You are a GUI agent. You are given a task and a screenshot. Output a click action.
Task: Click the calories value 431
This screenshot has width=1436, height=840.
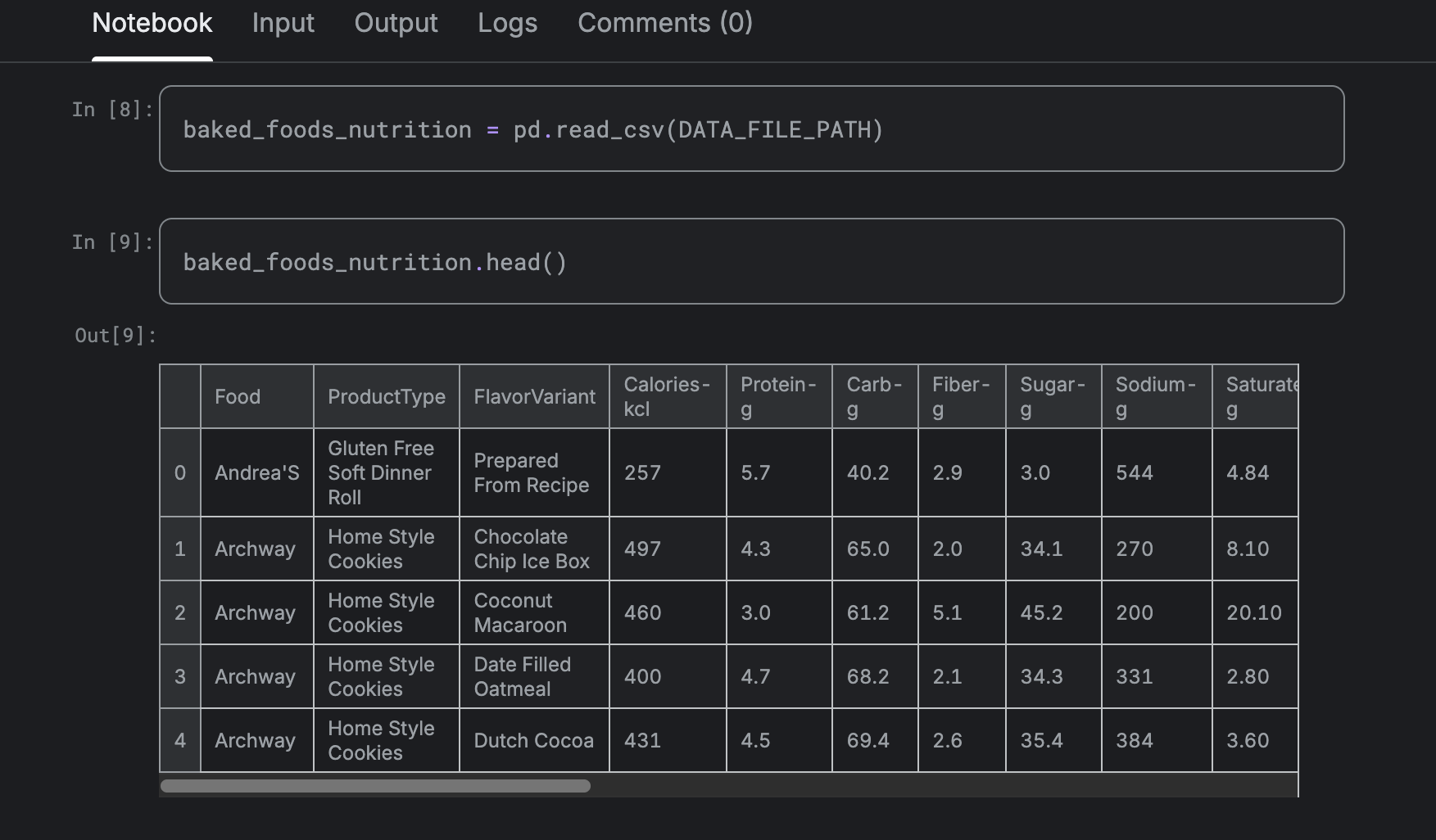coord(668,740)
